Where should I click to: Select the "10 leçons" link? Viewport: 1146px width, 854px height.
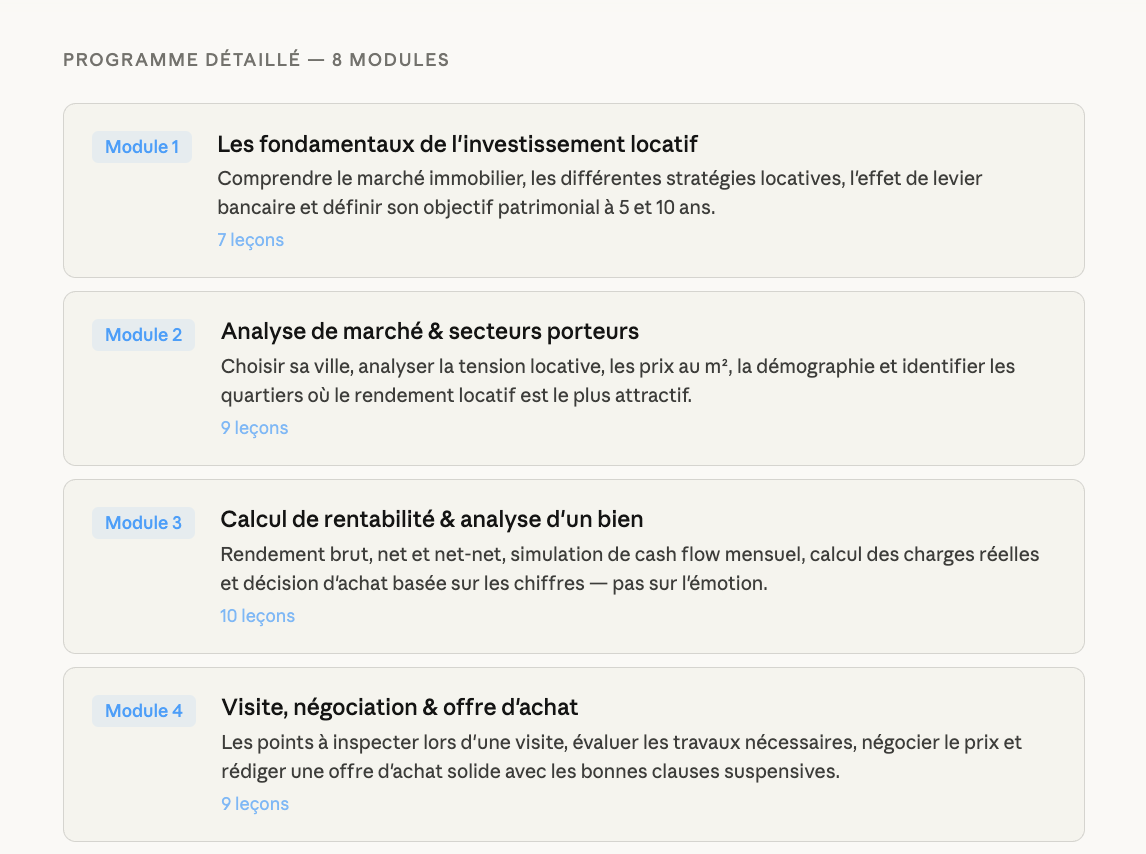(257, 616)
